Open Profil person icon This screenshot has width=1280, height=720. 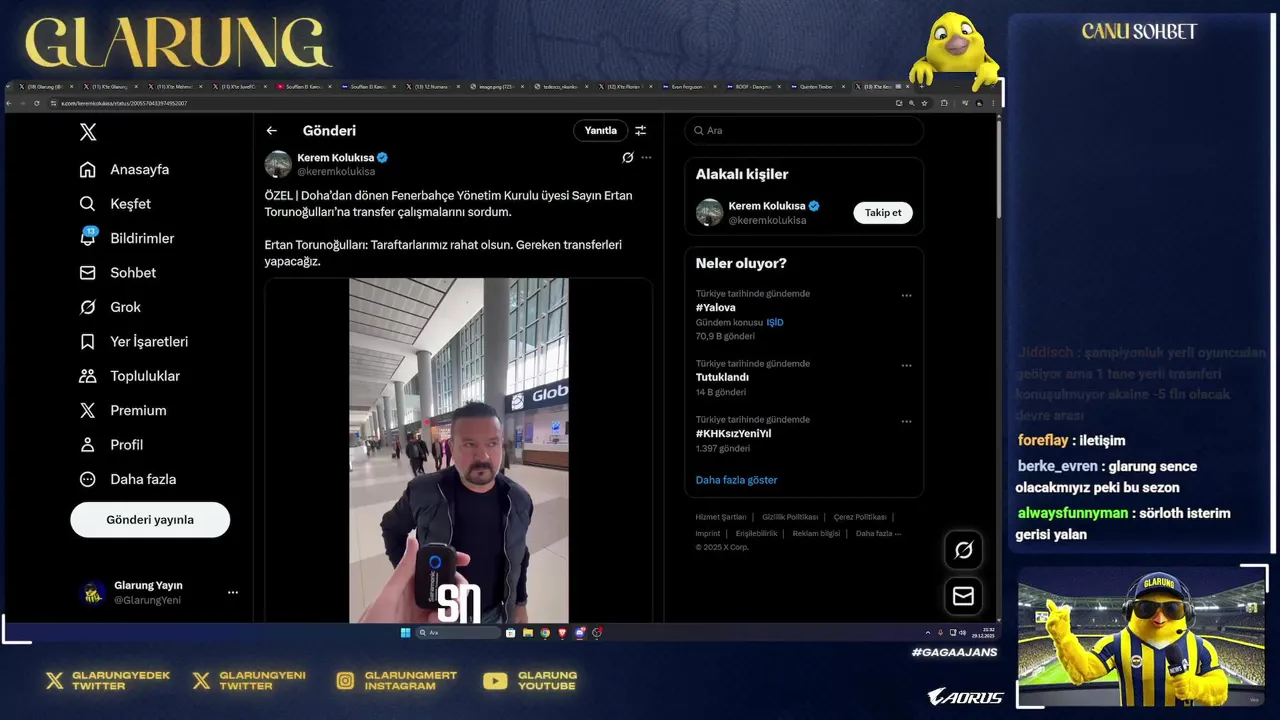(x=88, y=445)
